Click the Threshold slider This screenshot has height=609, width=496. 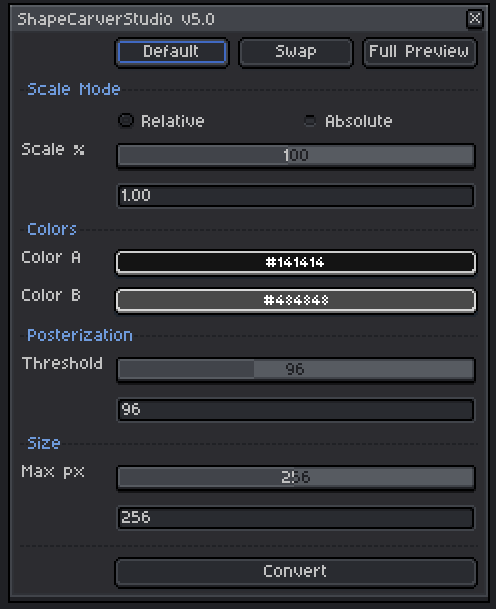coord(296,369)
